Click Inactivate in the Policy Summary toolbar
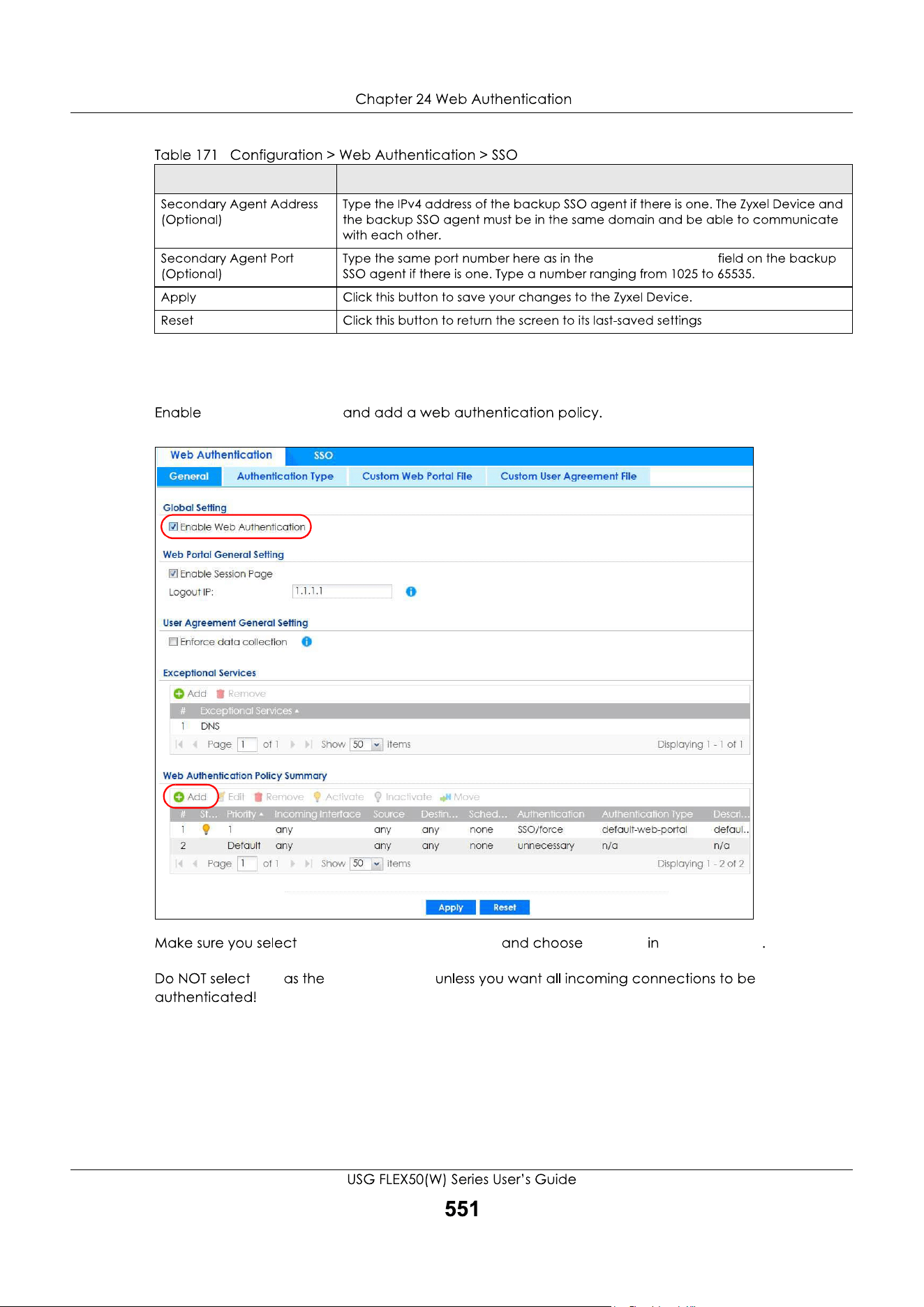 pyautogui.click(x=403, y=797)
